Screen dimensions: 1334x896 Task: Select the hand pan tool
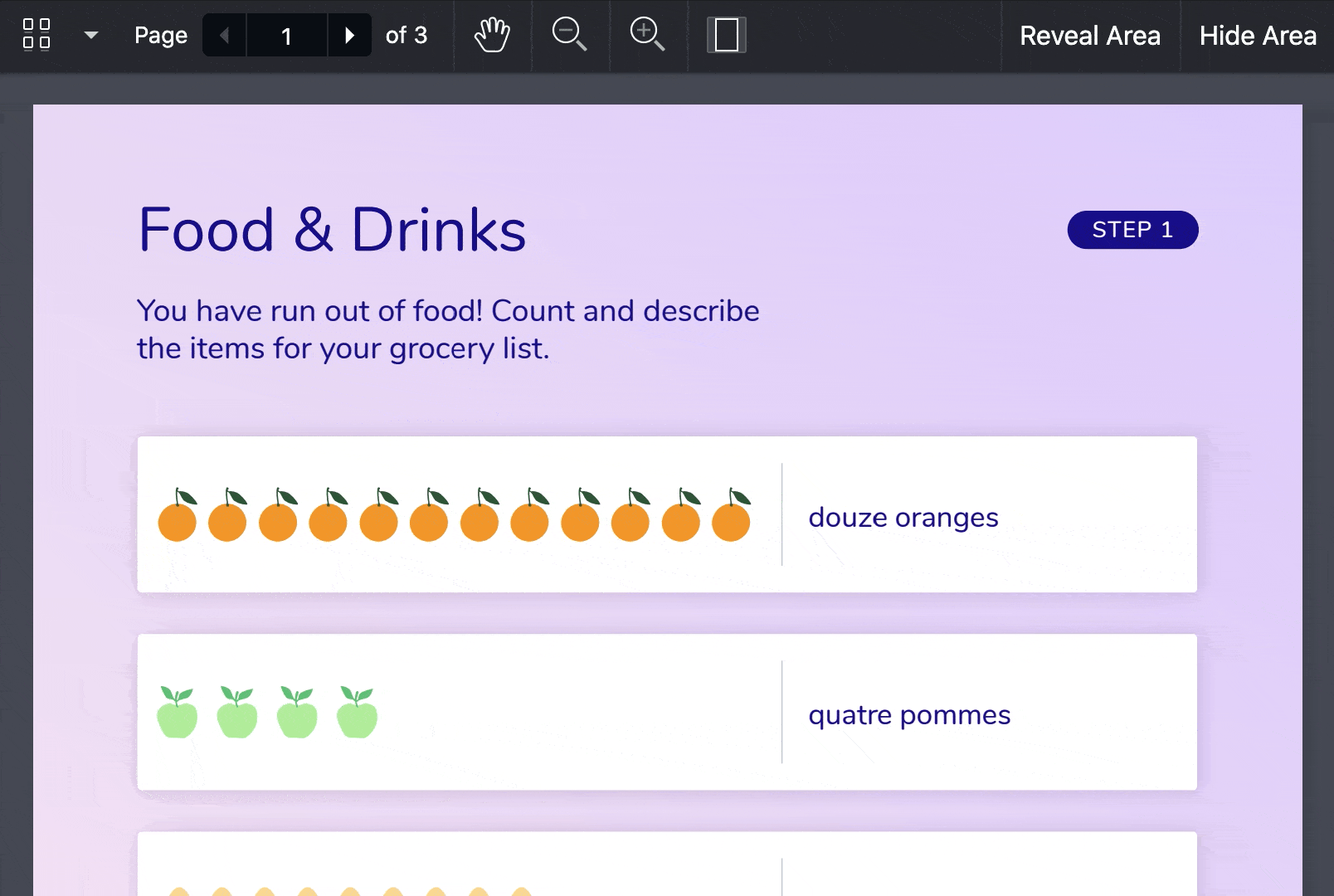[492, 35]
